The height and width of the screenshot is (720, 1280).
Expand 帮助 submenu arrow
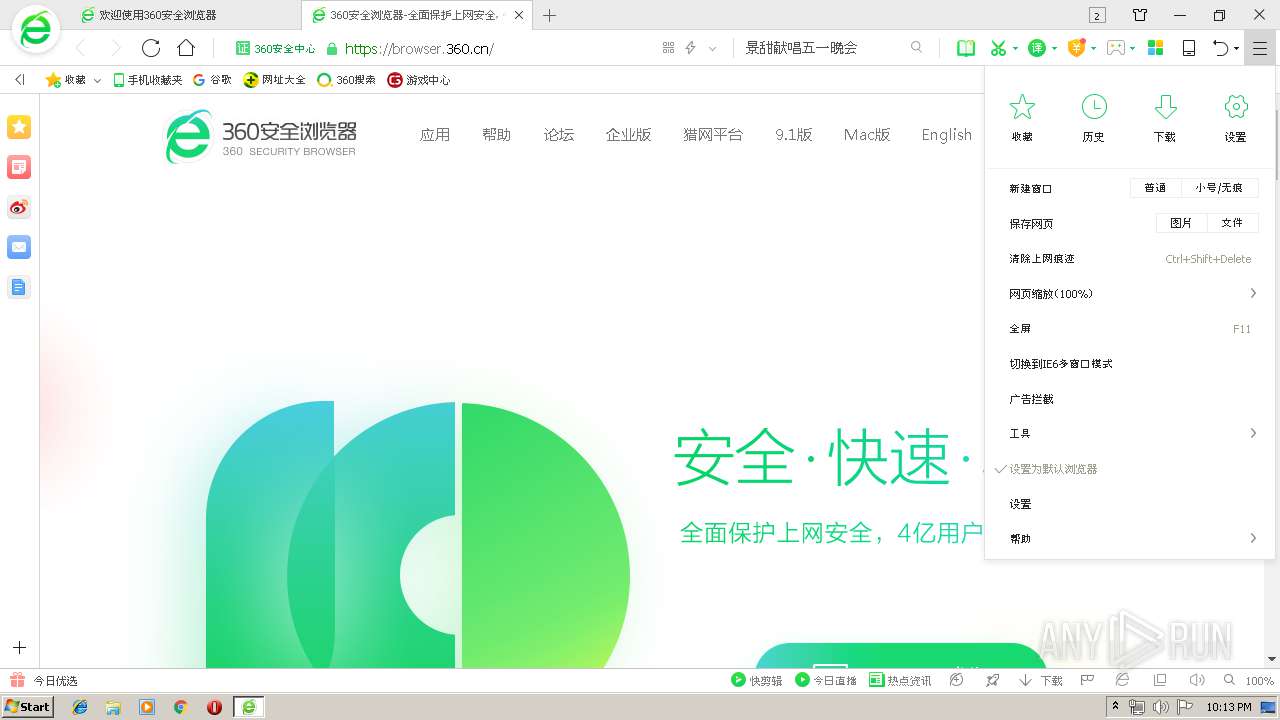coord(1253,538)
